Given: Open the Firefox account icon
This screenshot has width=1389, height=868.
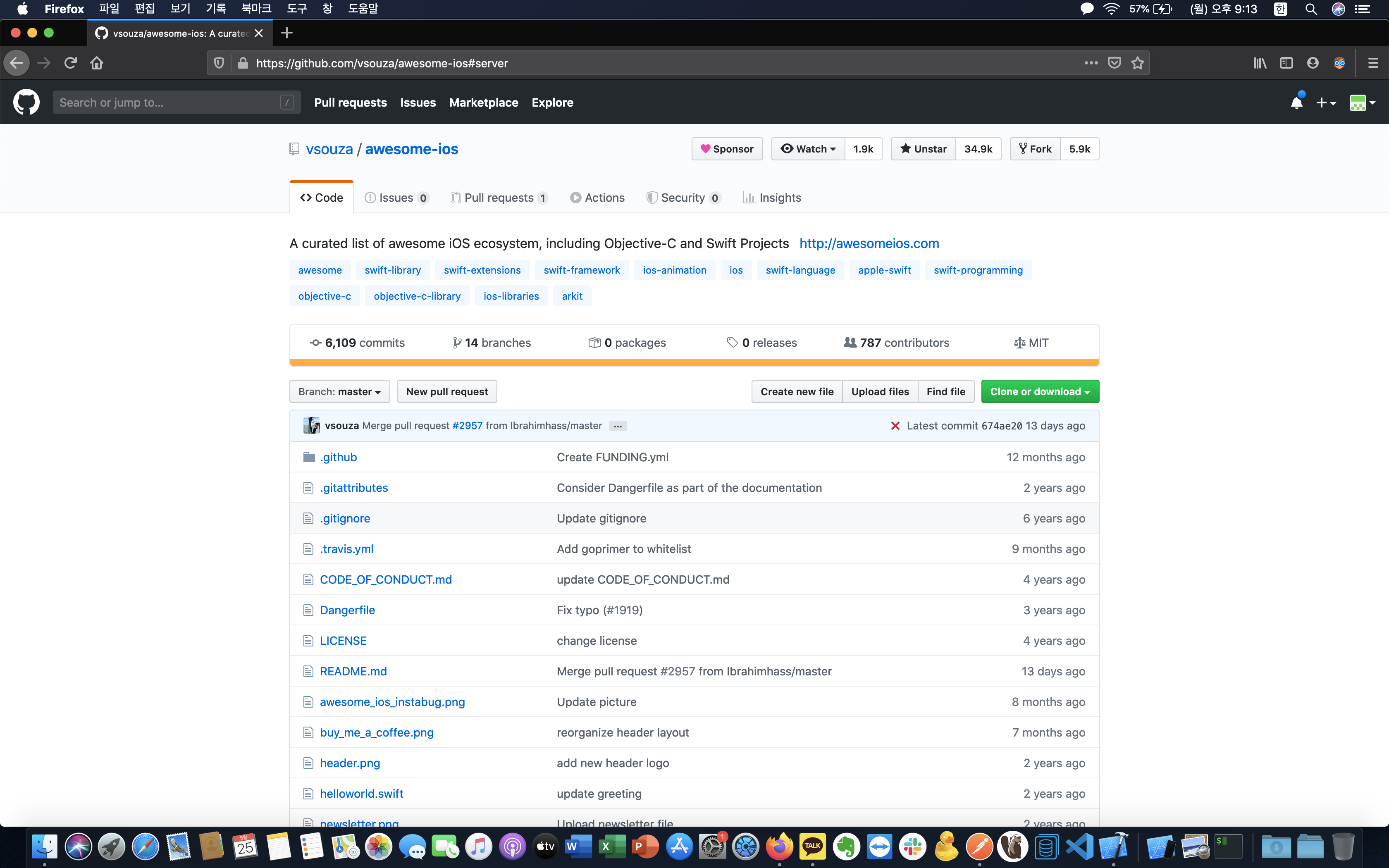Looking at the screenshot, I should pos(1313,62).
